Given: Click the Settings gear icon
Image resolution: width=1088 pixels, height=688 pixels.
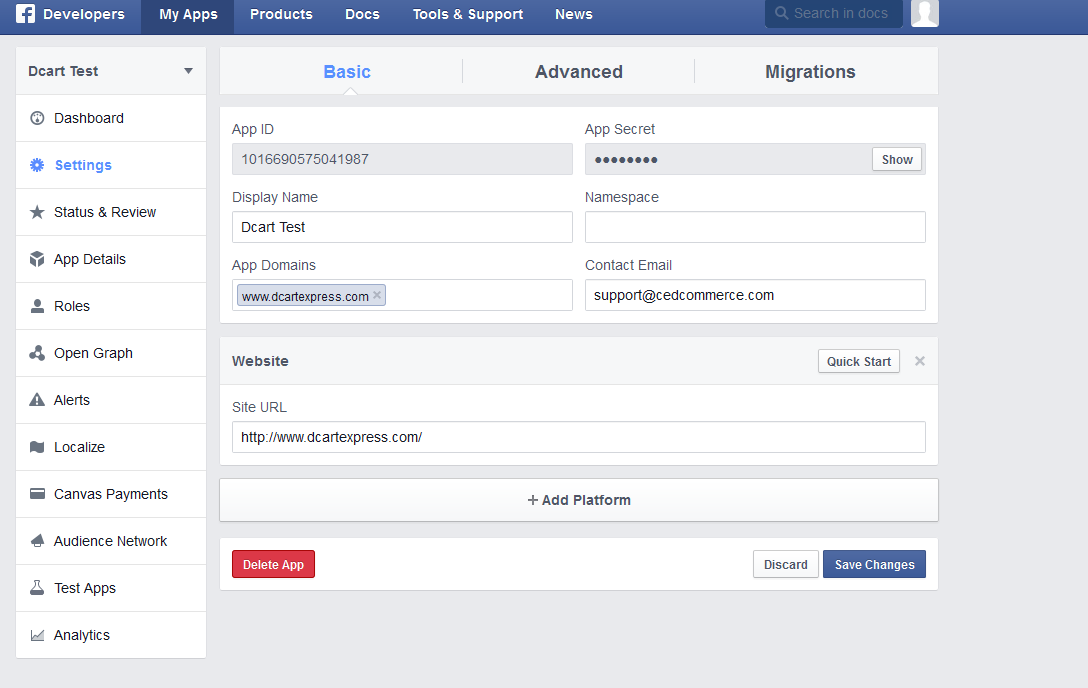Looking at the screenshot, I should pyautogui.click(x=37, y=165).
